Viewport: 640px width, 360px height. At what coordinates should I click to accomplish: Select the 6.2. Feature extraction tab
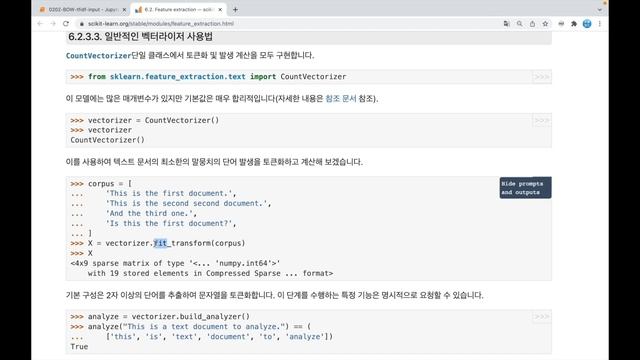(179, 9)
